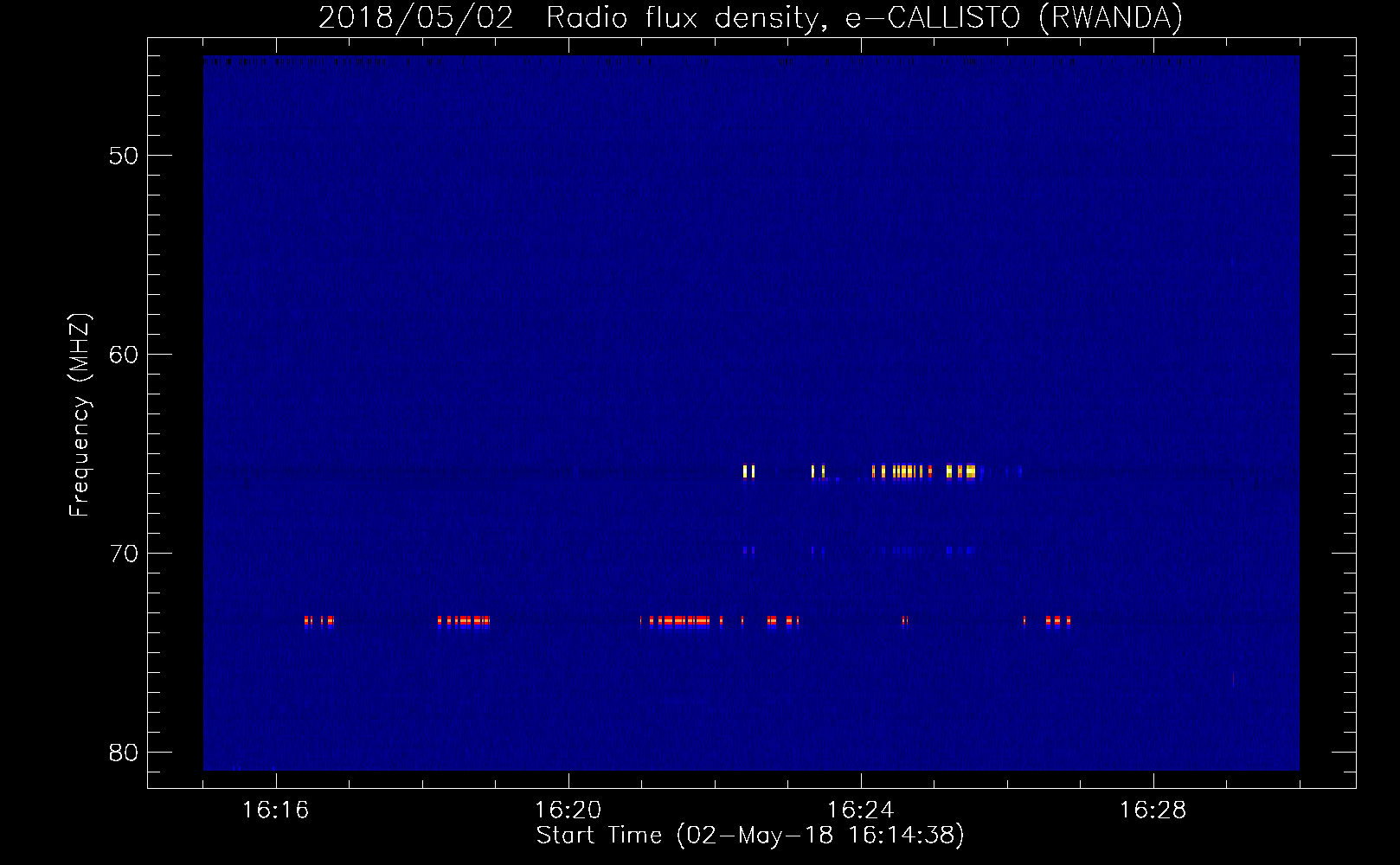Screen dimensions: 1400x865
Task: Click the 60 MHz frequency tick label
Action: (x=124, y=355)
